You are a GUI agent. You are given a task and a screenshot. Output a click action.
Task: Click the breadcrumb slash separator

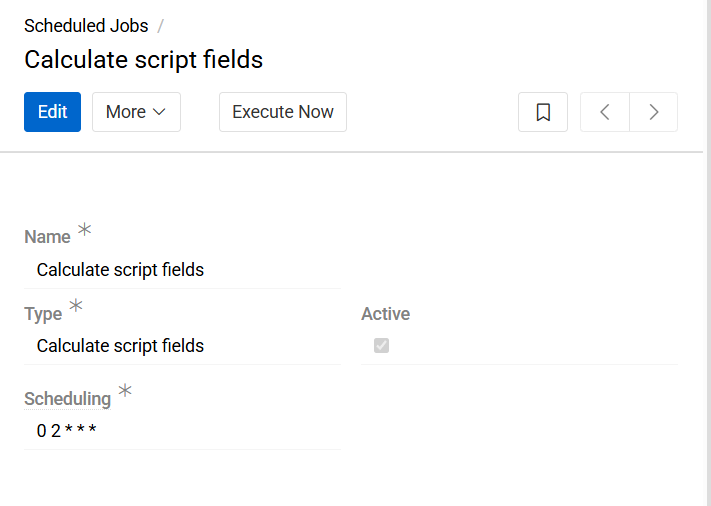point(160,26)
